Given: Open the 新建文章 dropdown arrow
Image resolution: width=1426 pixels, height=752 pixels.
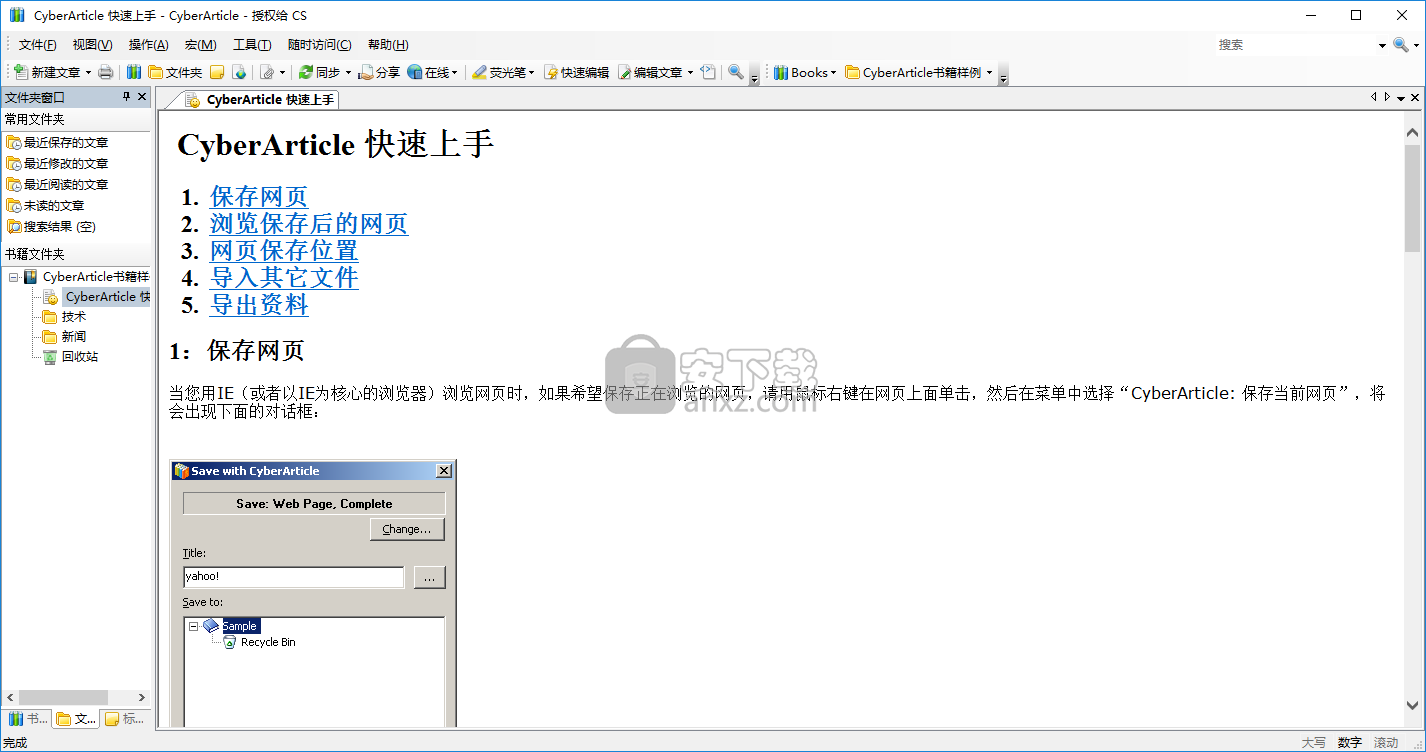Looking at the screenshot, I should point(88,72).
